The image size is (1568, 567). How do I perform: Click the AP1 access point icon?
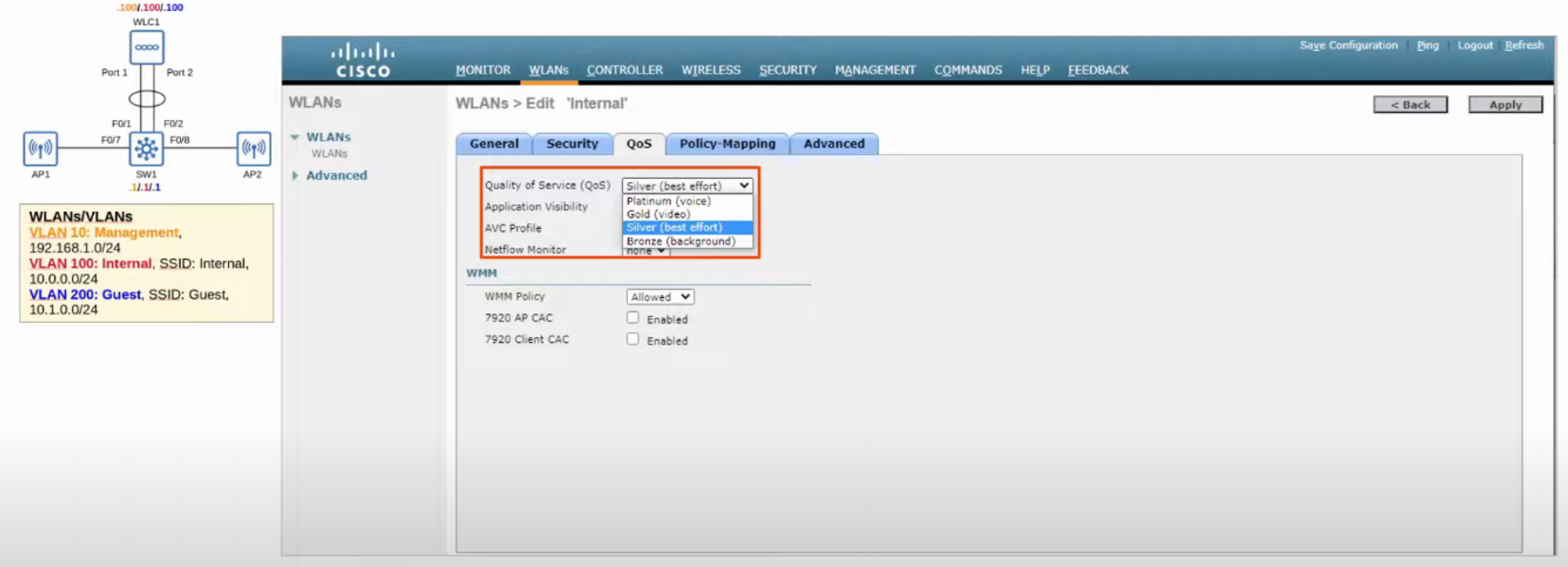40,148
